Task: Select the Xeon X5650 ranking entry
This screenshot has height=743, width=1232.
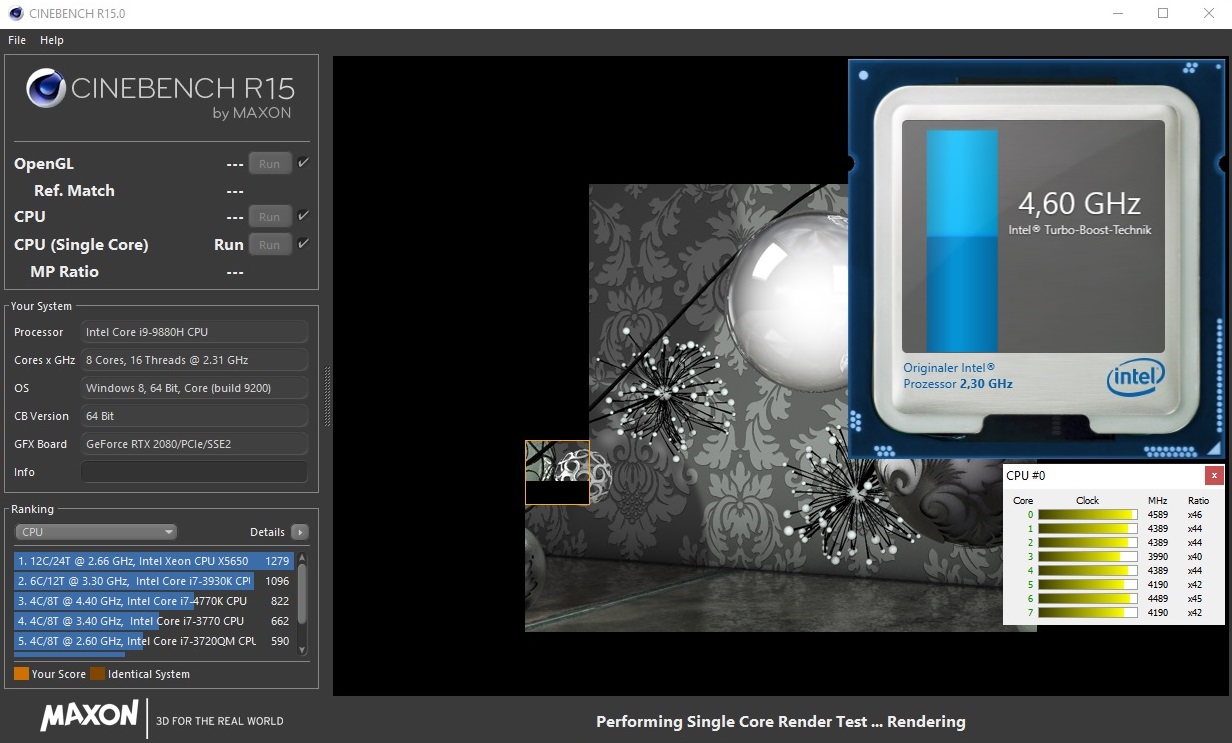Action: pos(154,561)
